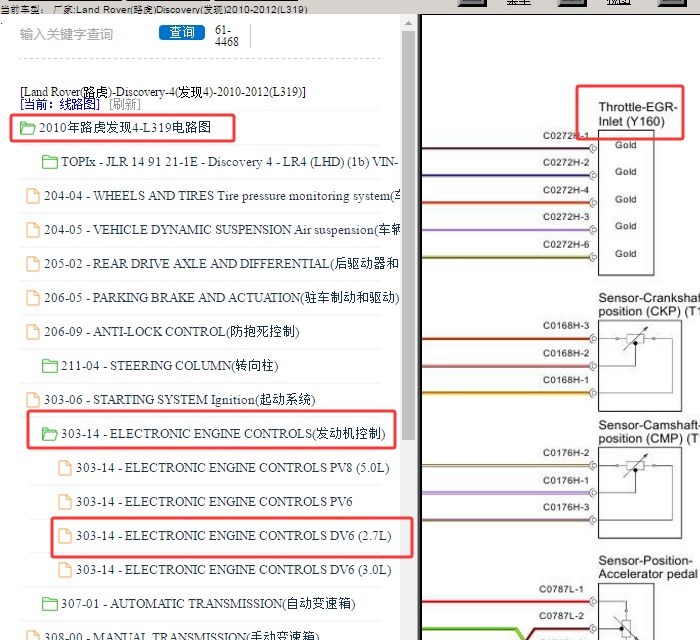Click the CKP sensor symbol box in diagram
The image size is (700, 640).
pos(640,366)
